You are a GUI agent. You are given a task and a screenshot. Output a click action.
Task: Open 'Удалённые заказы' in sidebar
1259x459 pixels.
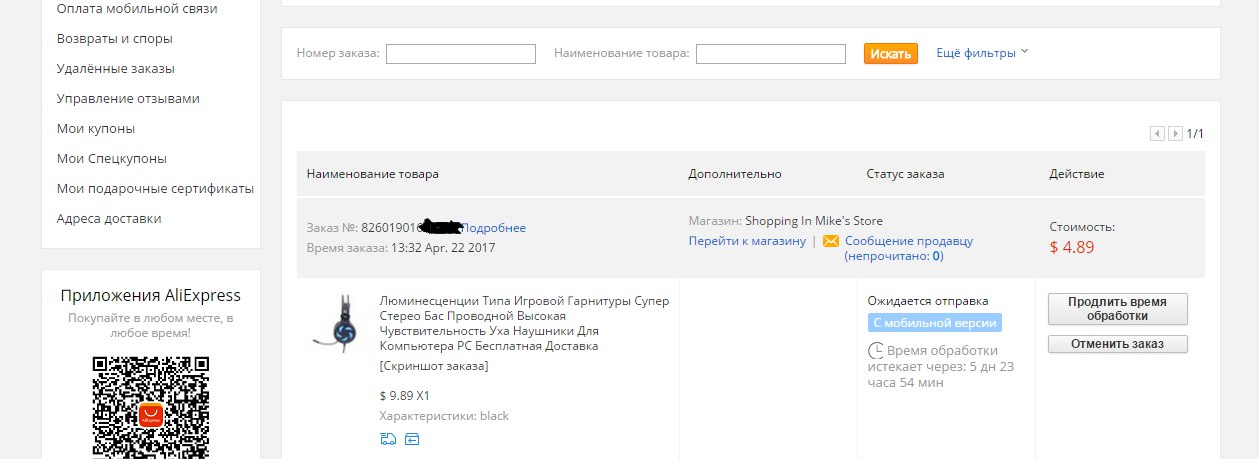pyautogui.click(x=116, y=68)
